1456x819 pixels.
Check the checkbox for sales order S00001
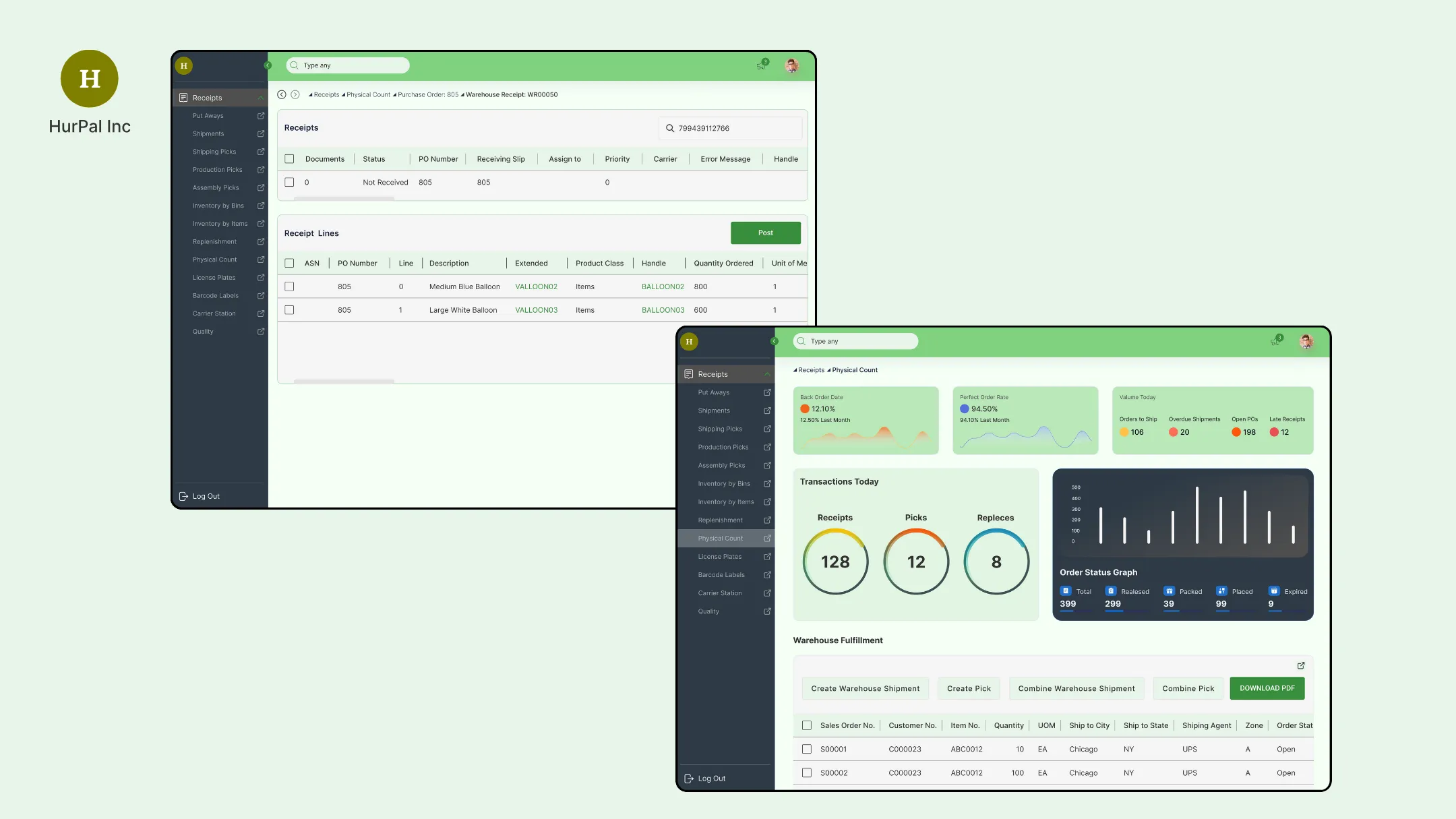pos(807,749)
